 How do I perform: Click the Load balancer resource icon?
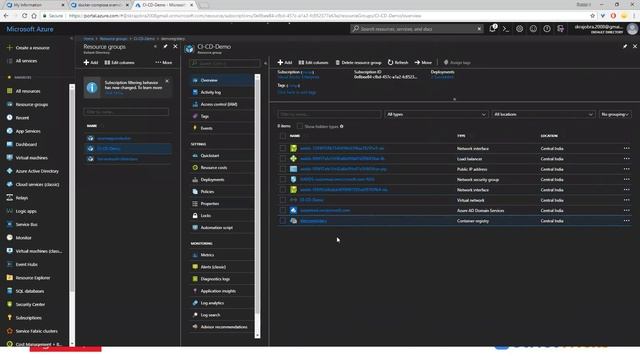(293, 159)
